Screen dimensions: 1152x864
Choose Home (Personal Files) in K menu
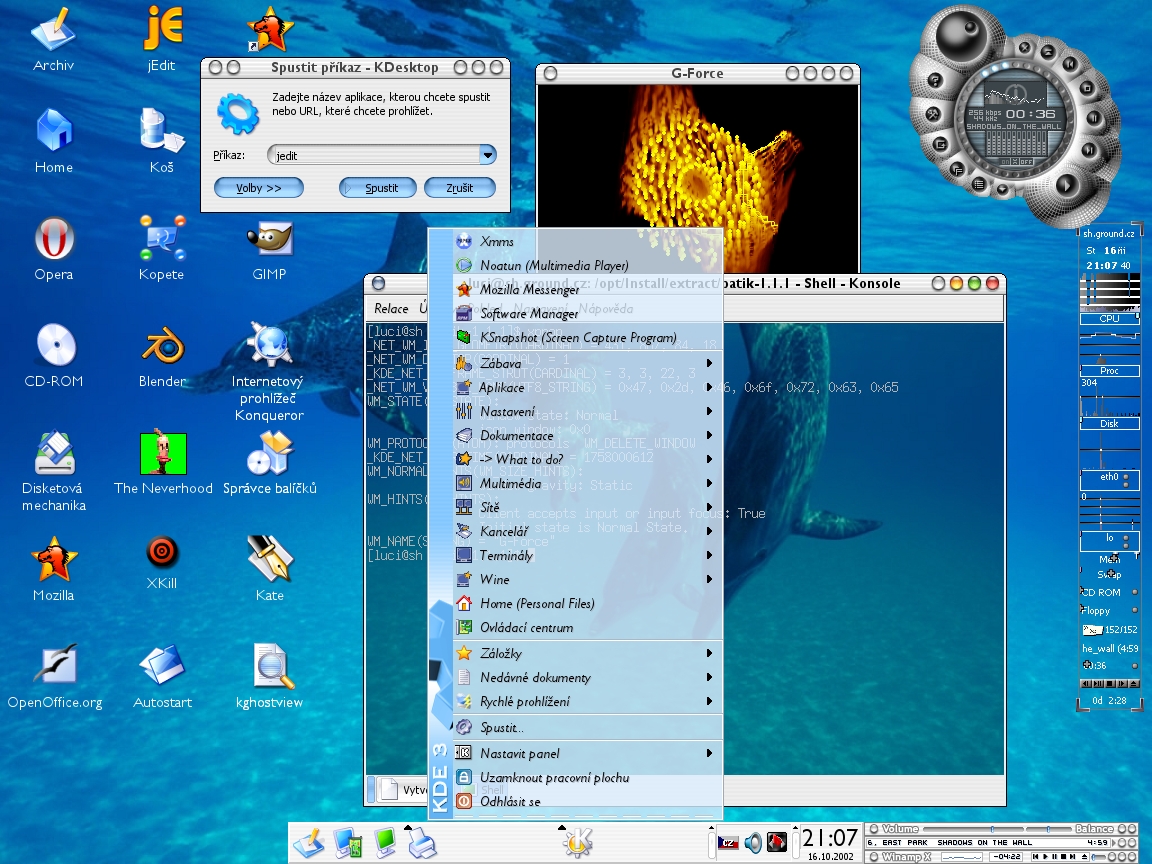tap(588, 603)
